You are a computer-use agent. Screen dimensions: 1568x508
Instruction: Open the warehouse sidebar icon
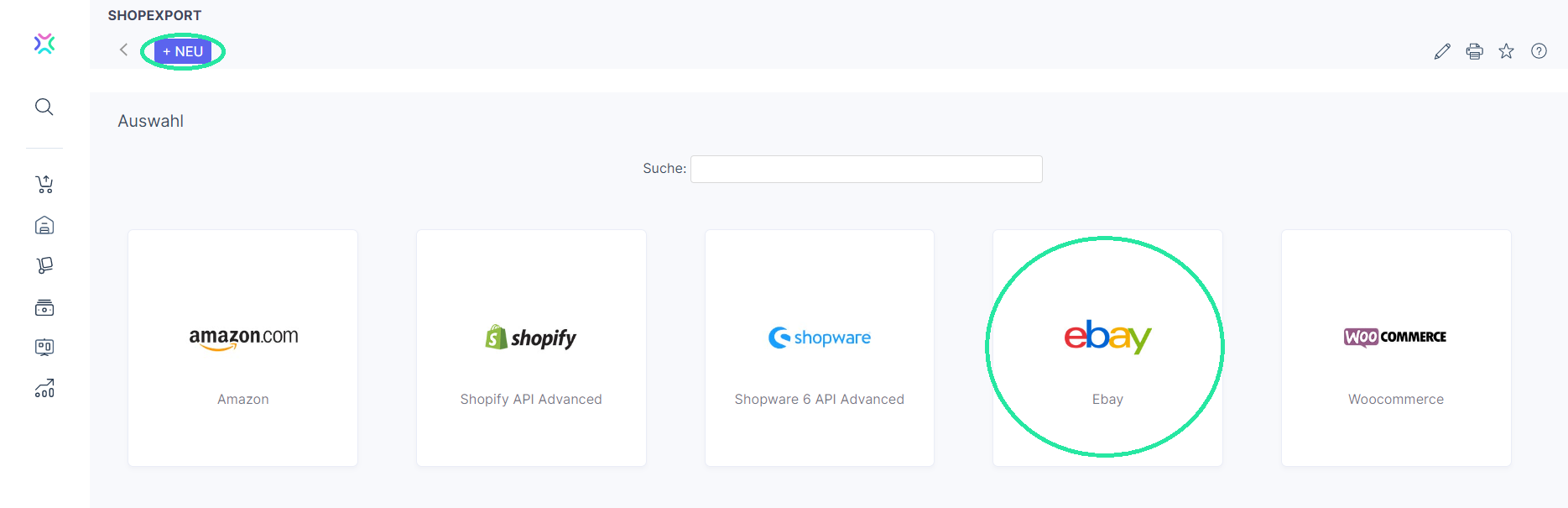[44, 225]
